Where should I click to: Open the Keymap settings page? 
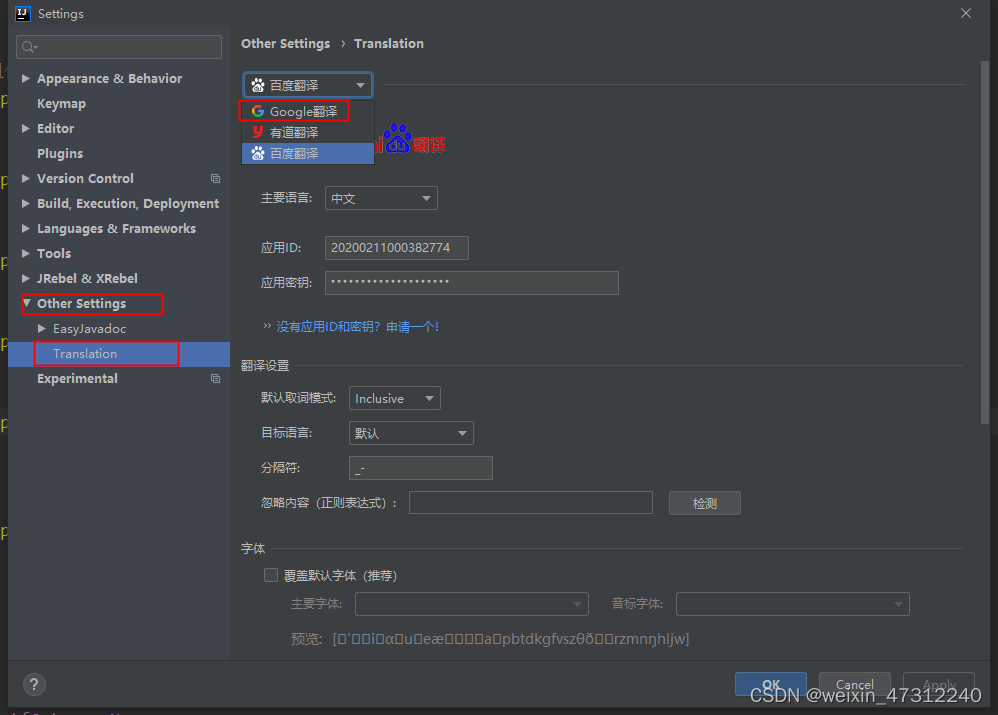pyautogui.click(x=61, y=104)
